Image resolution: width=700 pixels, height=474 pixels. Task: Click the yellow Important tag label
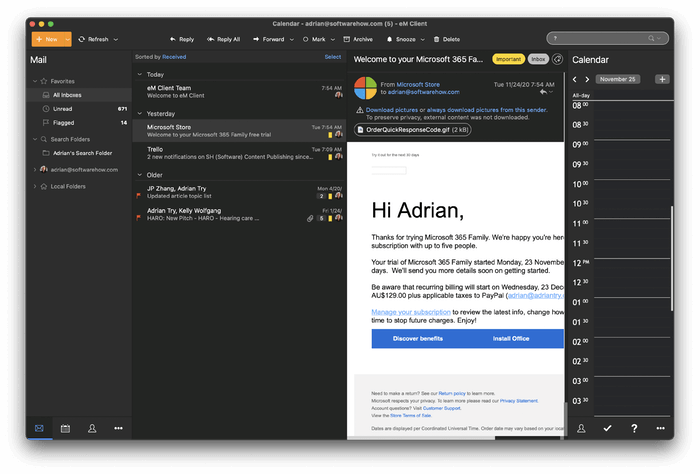click(x=508, y=60)
